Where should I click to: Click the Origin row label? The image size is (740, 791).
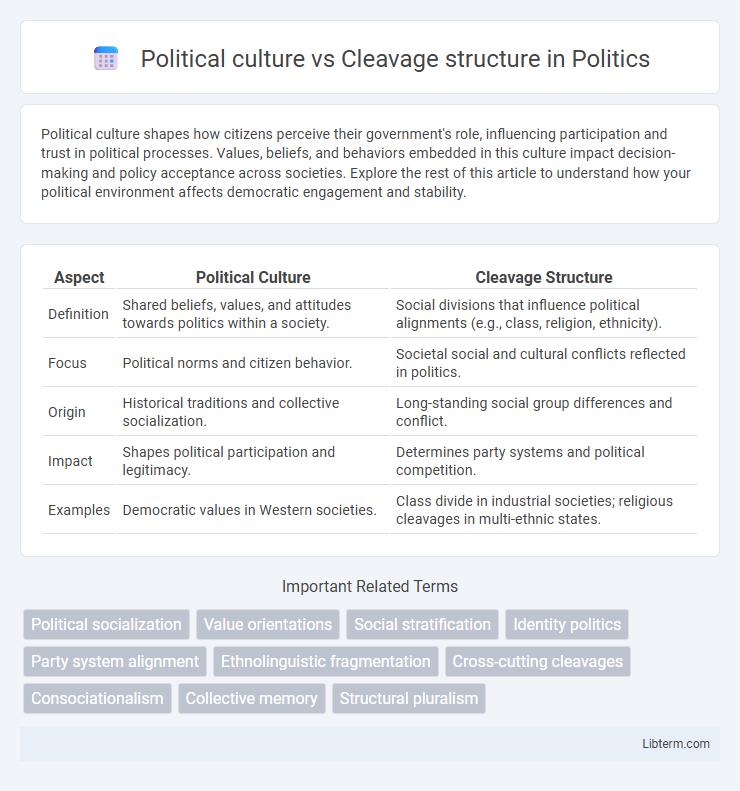tap(67, 412)
